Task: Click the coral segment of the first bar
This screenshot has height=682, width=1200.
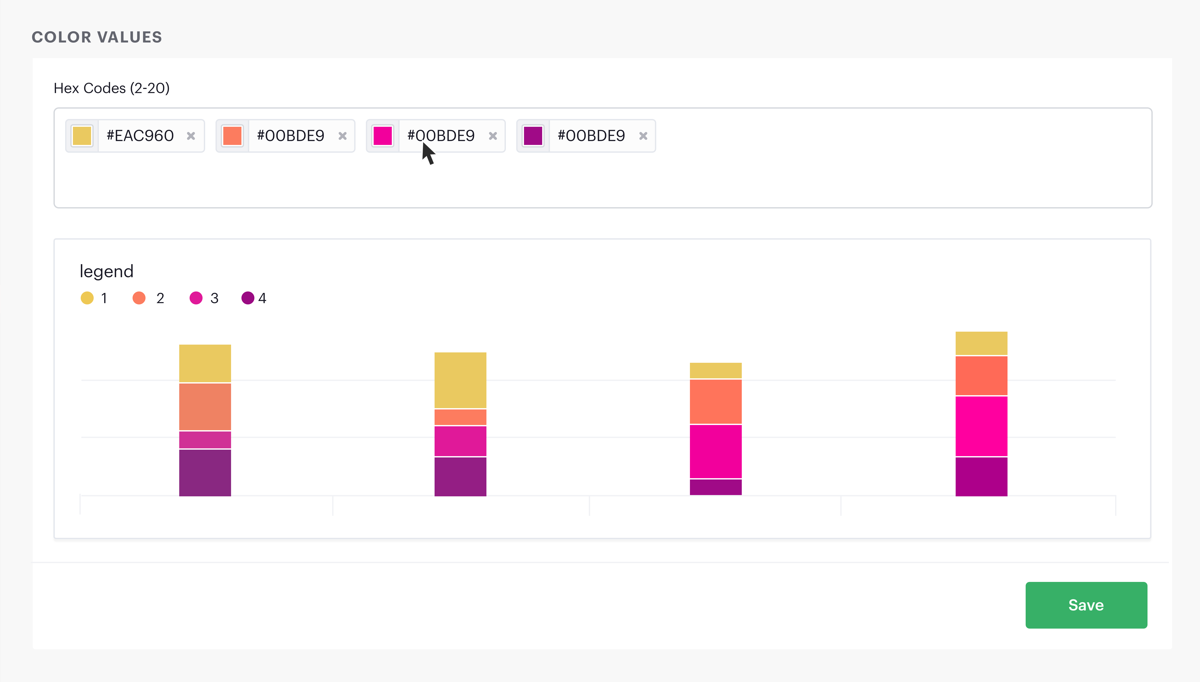Action: pyautogui.click(x=205, y=407)
